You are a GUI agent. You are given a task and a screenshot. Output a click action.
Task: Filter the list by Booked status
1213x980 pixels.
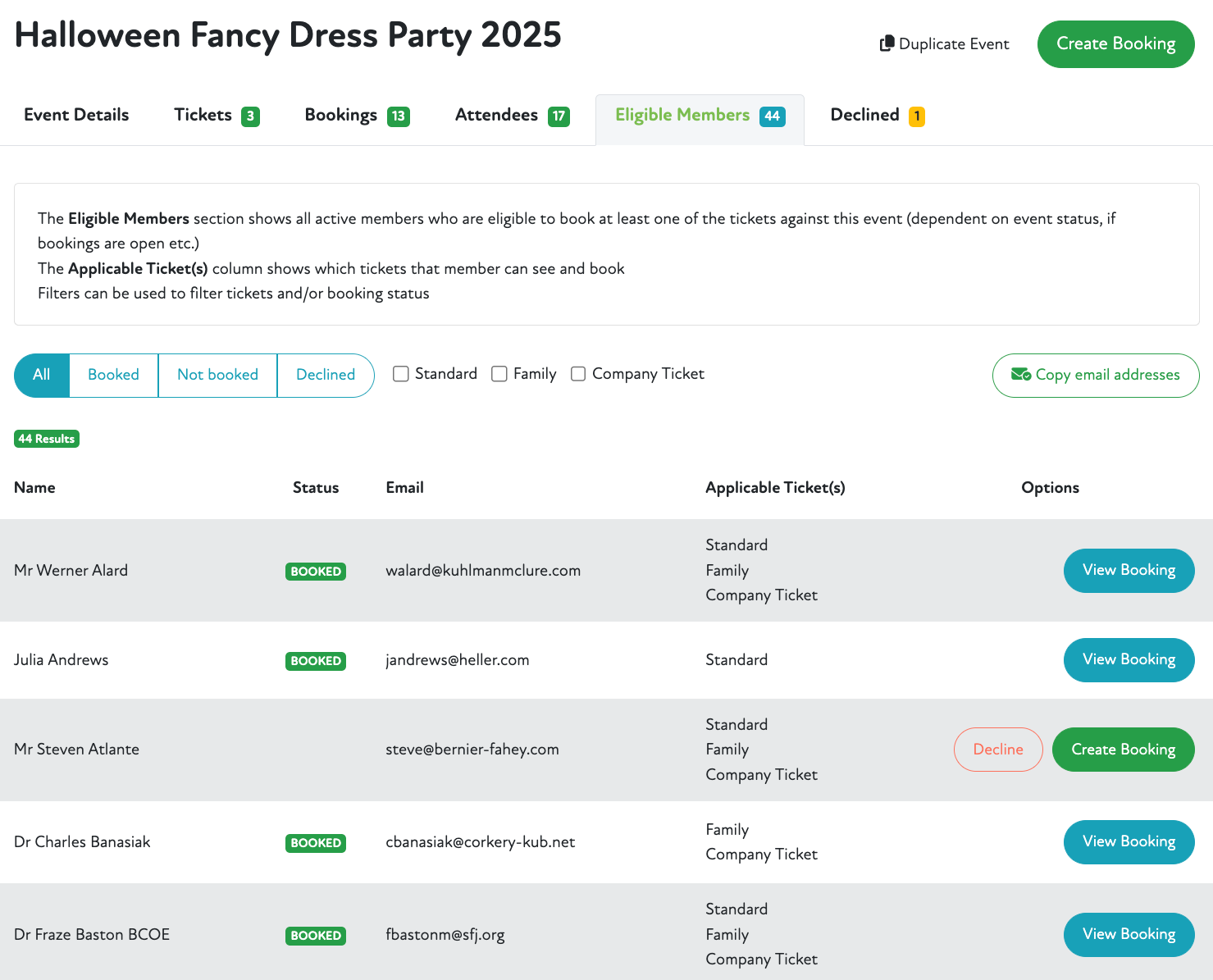pos(113,375)
